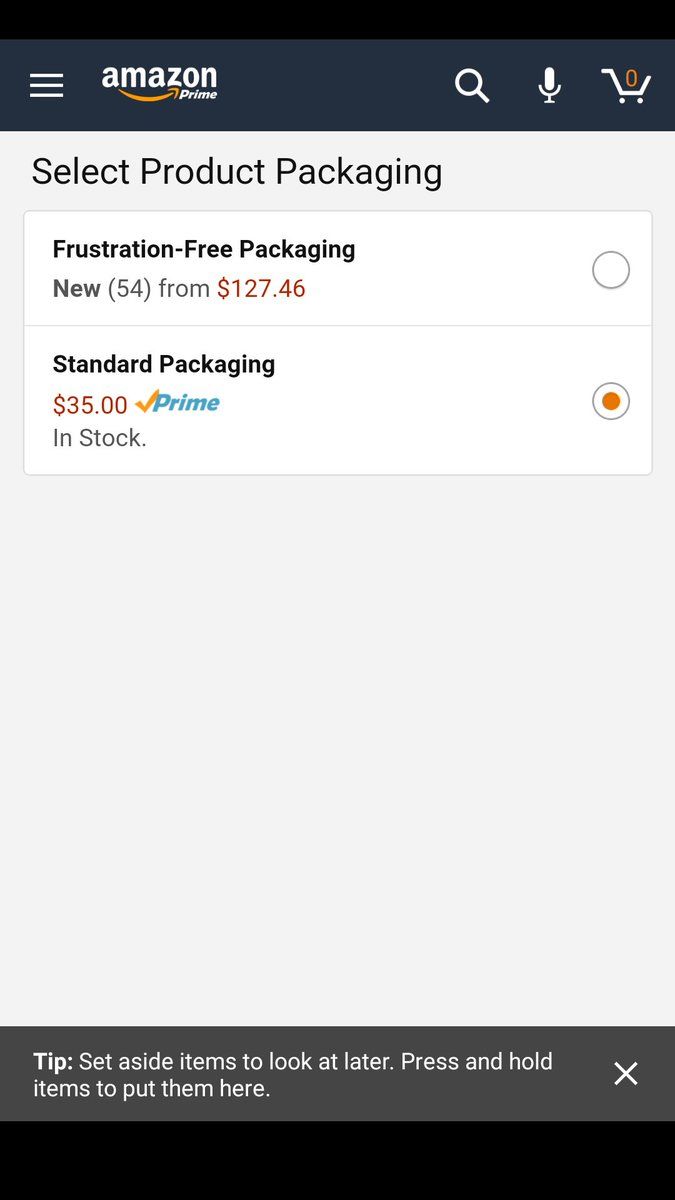Dismiss the tip banner with X
Viewport: 675px width, 1200px height.
(626, 1074)
